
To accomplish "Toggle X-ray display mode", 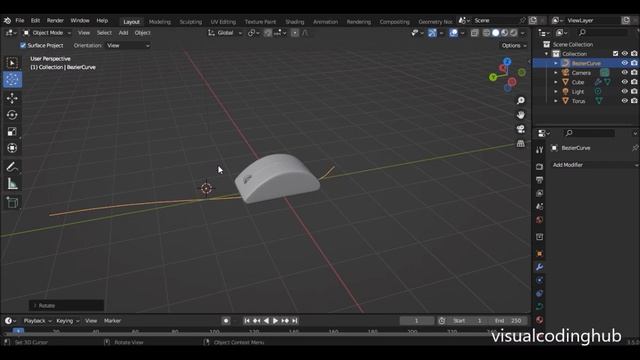I will (474, 33).
